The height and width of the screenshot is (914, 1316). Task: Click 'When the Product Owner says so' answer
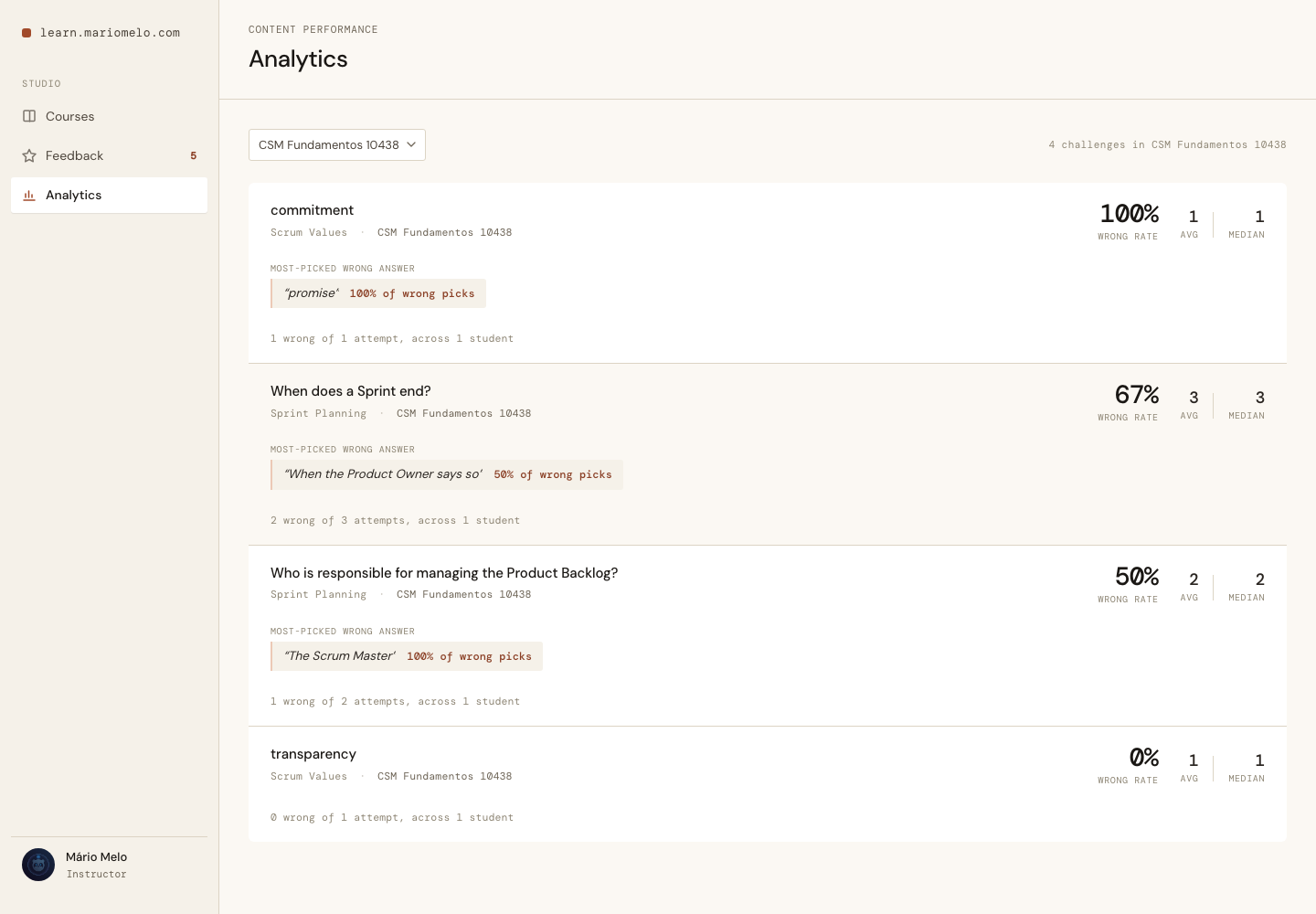pyautogui.click(x=447, y=474)
